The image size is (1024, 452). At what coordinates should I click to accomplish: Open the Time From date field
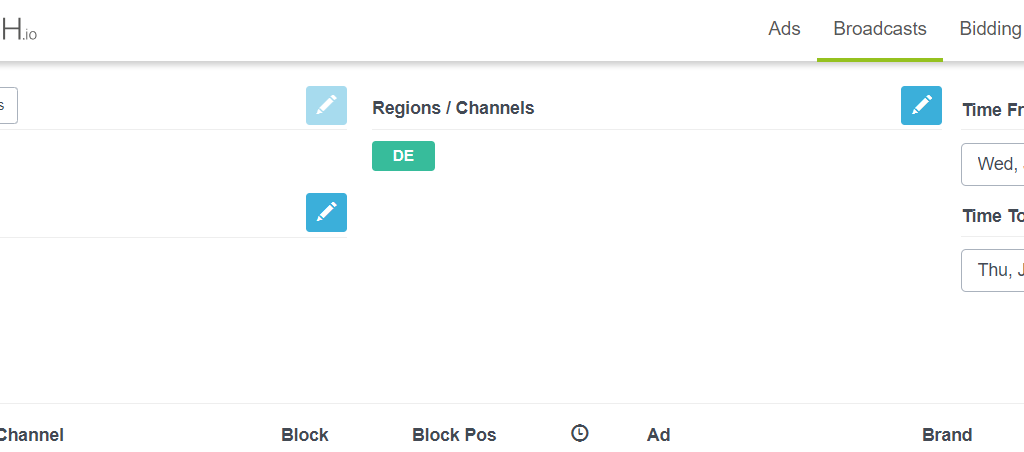click(993, 165)
